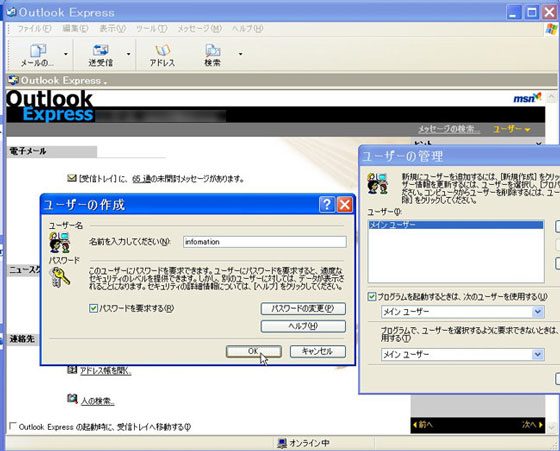
Task: Expand the Send/Receive dropdown arrow
Action: tap(129, 54)
